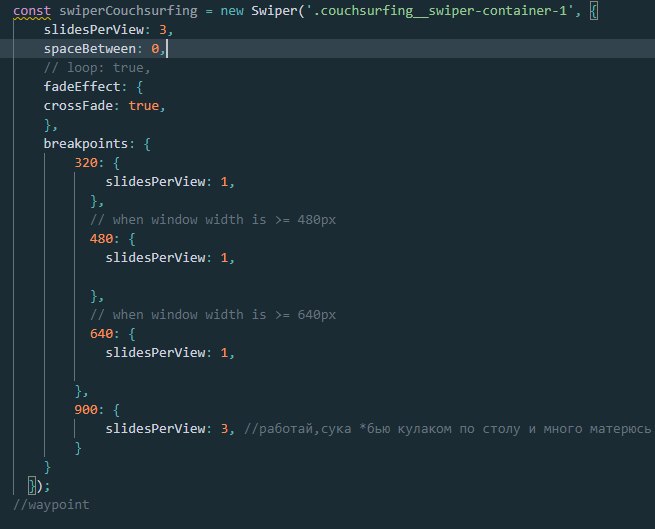Click the '//waypoint' comment line
Screen dimensions: 655x529
coord(51,505)
